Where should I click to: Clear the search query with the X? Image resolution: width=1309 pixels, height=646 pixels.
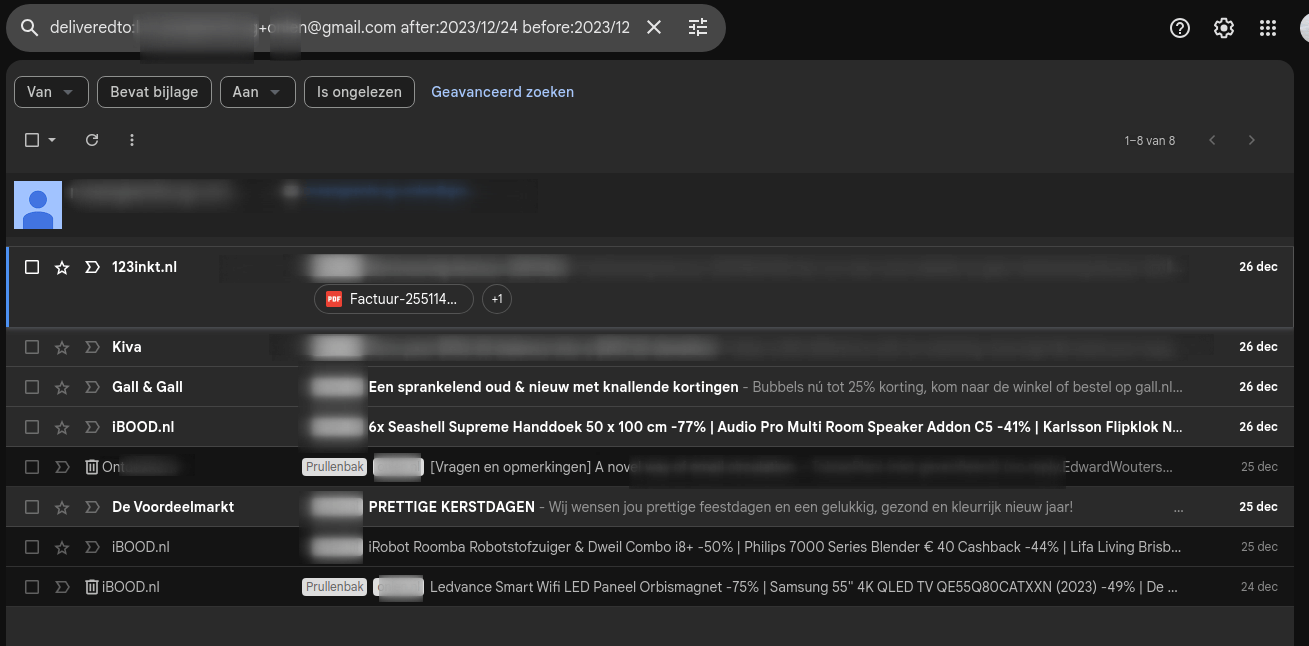click(x=654, y=27)
